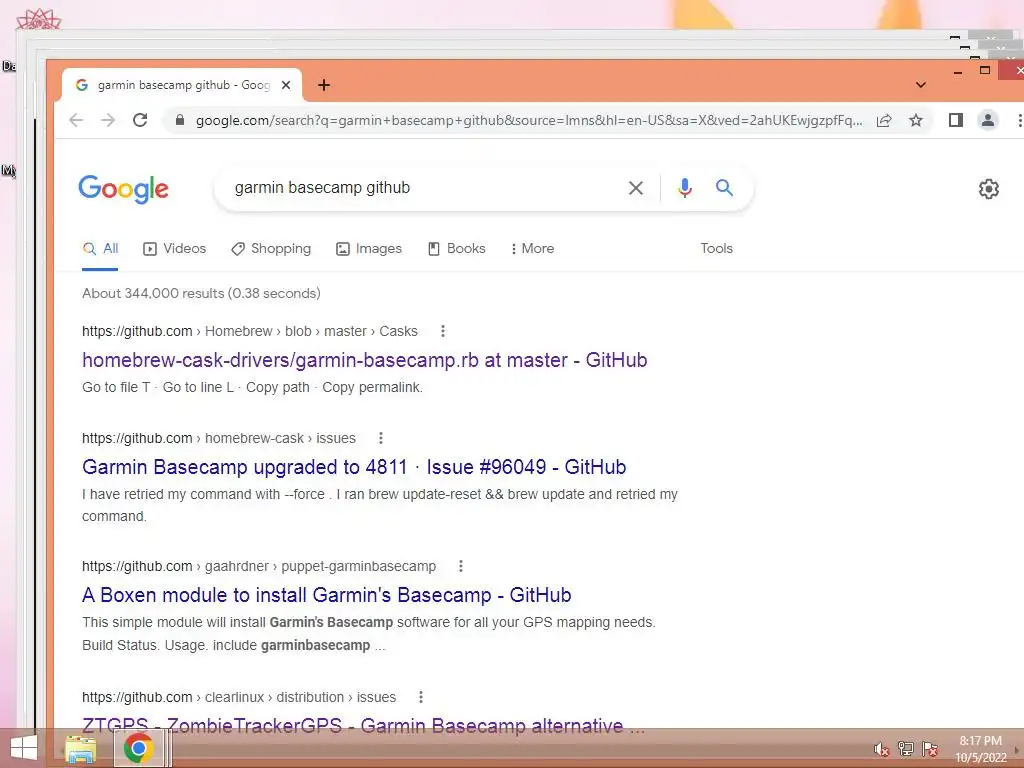This screenshot has width=1024, height=768.
Task: Click the padlock site info icon
Action: (x=180, y=120)
